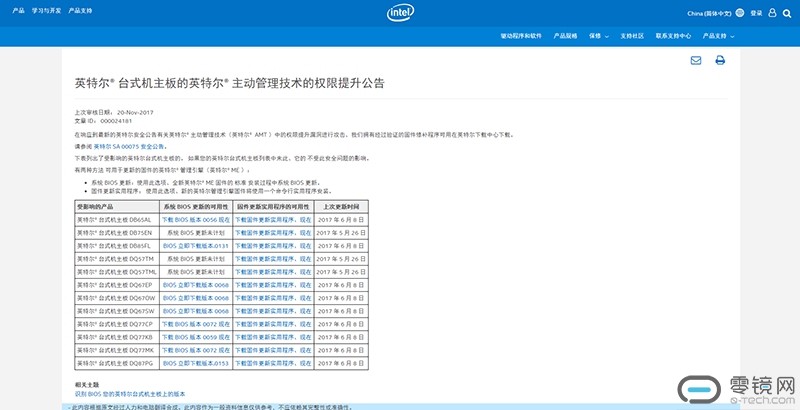Open firmware update utility link for DQ57TM
800x410 pixels.
tap(273, 259)
